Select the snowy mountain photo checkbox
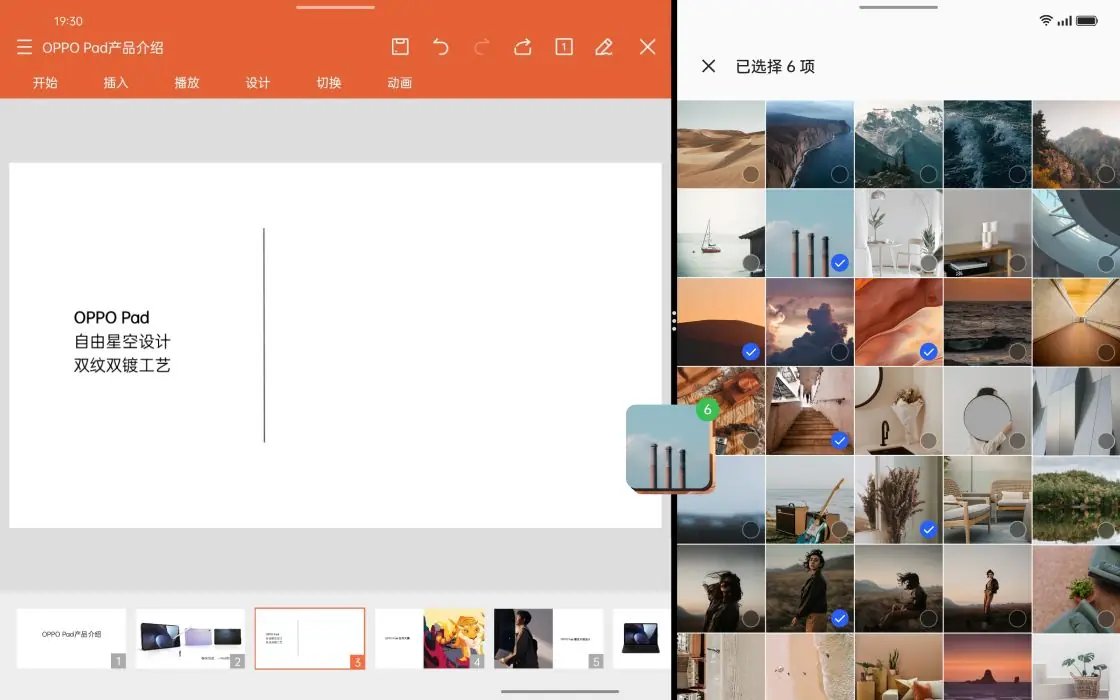Viewport: 1120px width, 700px height. coord(929,174)
